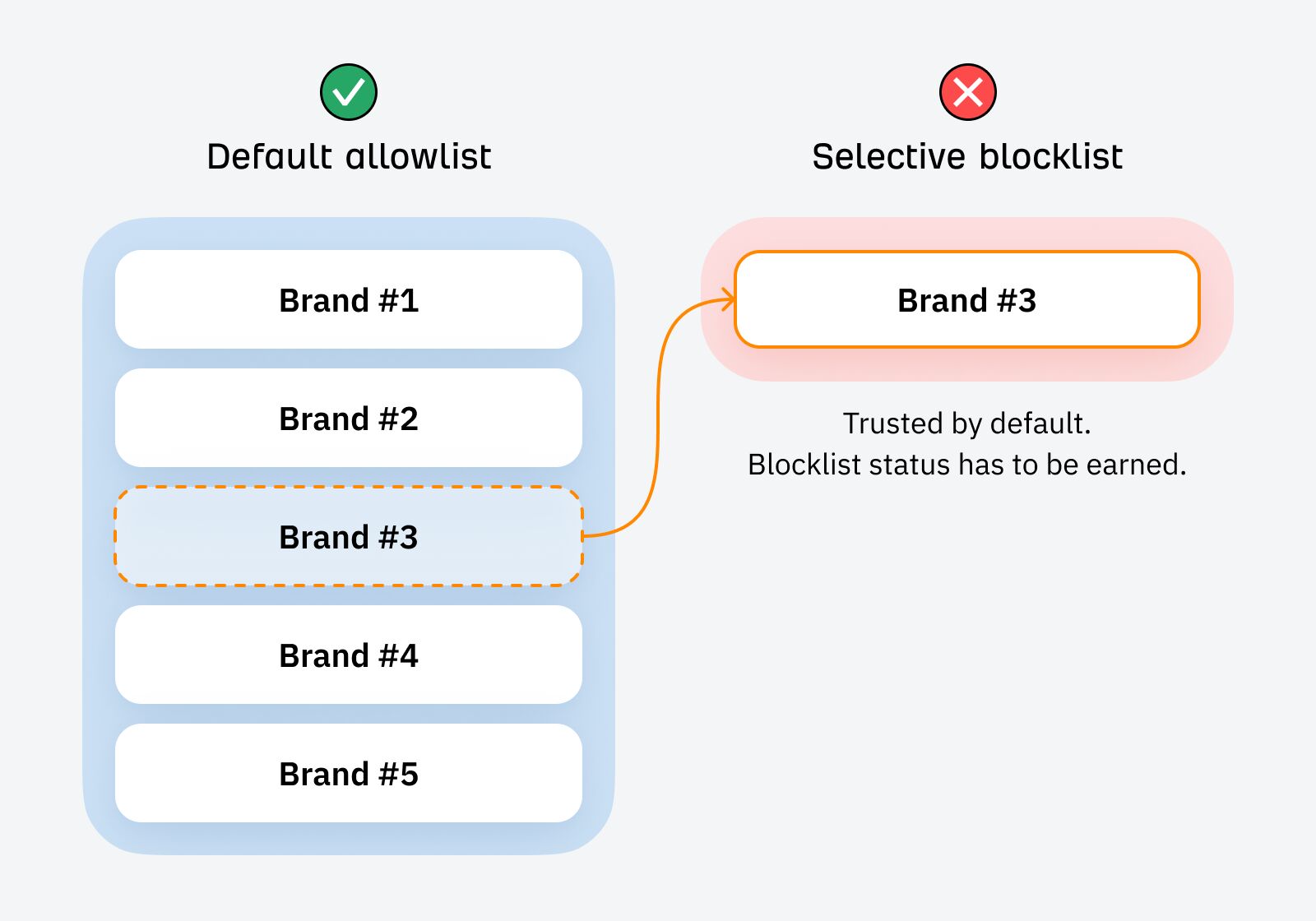Click the pink blocklist panel below its card

[966, 364]
